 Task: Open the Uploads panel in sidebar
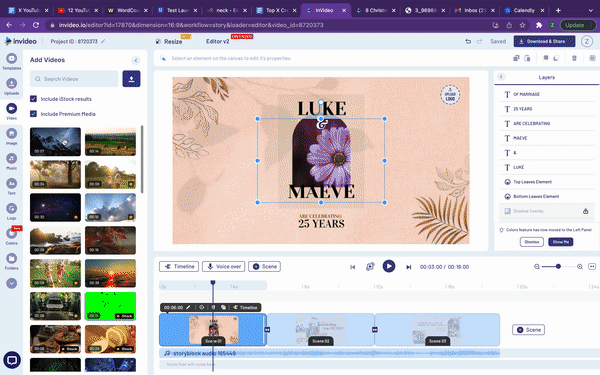pyautogui.click(x=11, y=86)
